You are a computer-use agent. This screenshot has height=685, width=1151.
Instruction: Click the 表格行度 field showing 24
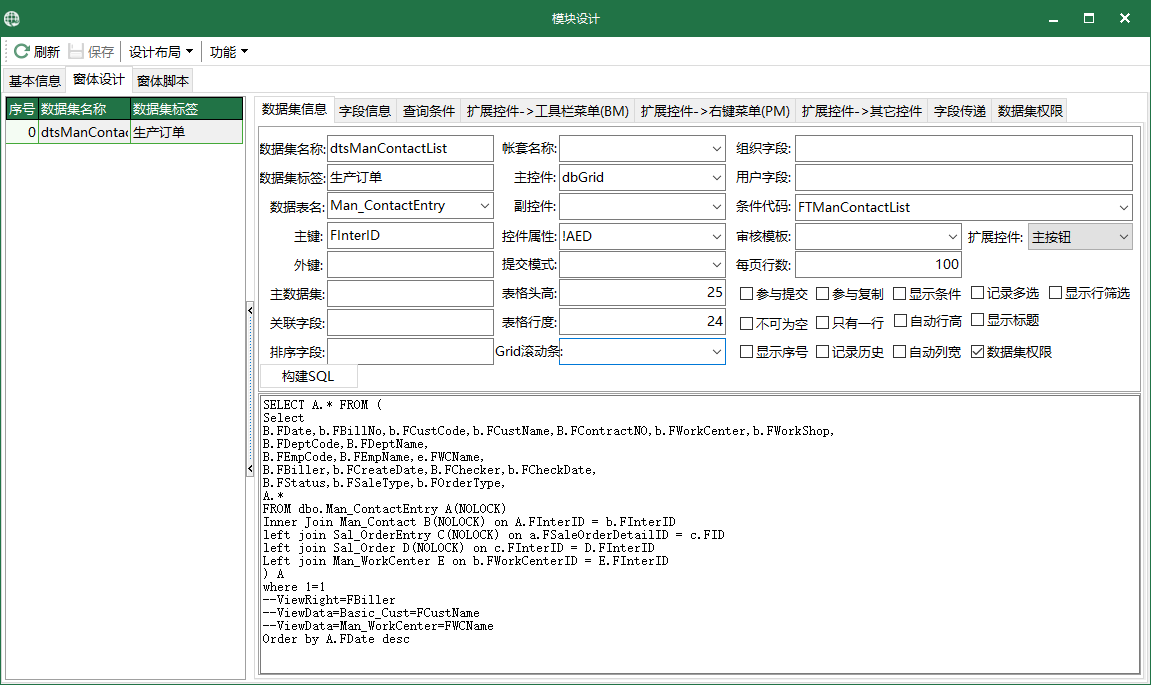[642, 322]
